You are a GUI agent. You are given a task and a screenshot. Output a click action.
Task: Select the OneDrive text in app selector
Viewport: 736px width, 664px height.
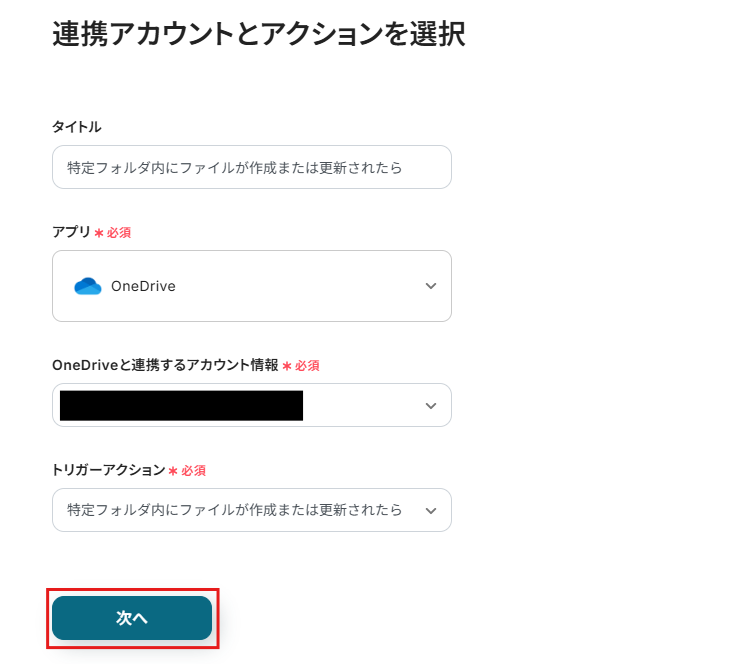pos(143,286)
